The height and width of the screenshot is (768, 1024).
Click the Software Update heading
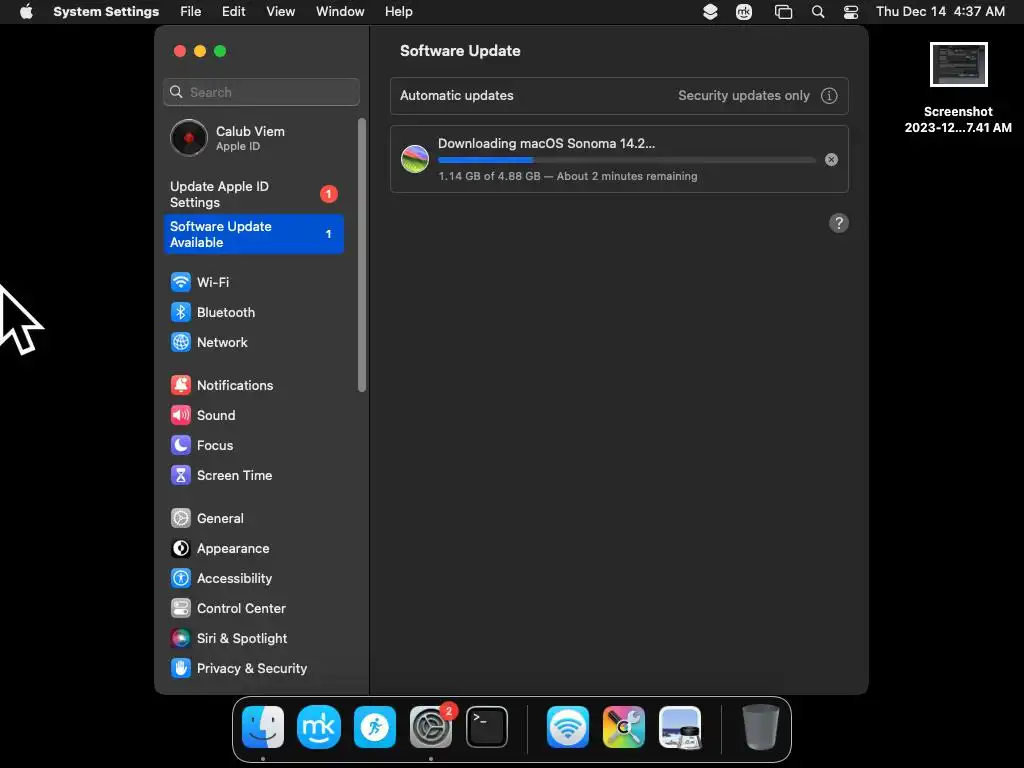click(460, 51)
